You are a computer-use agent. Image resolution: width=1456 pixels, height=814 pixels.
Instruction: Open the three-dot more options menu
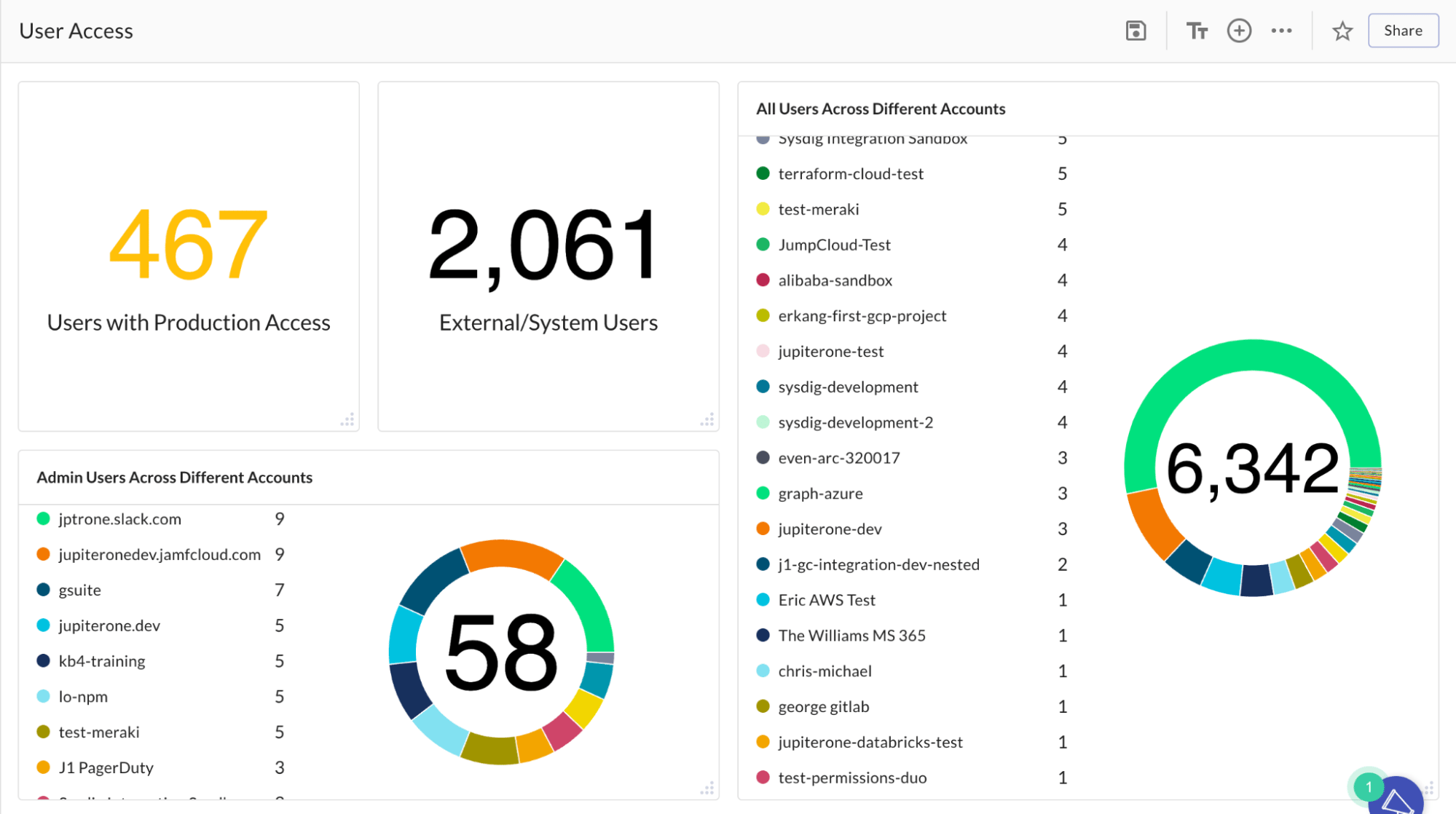pos(1281,31)
